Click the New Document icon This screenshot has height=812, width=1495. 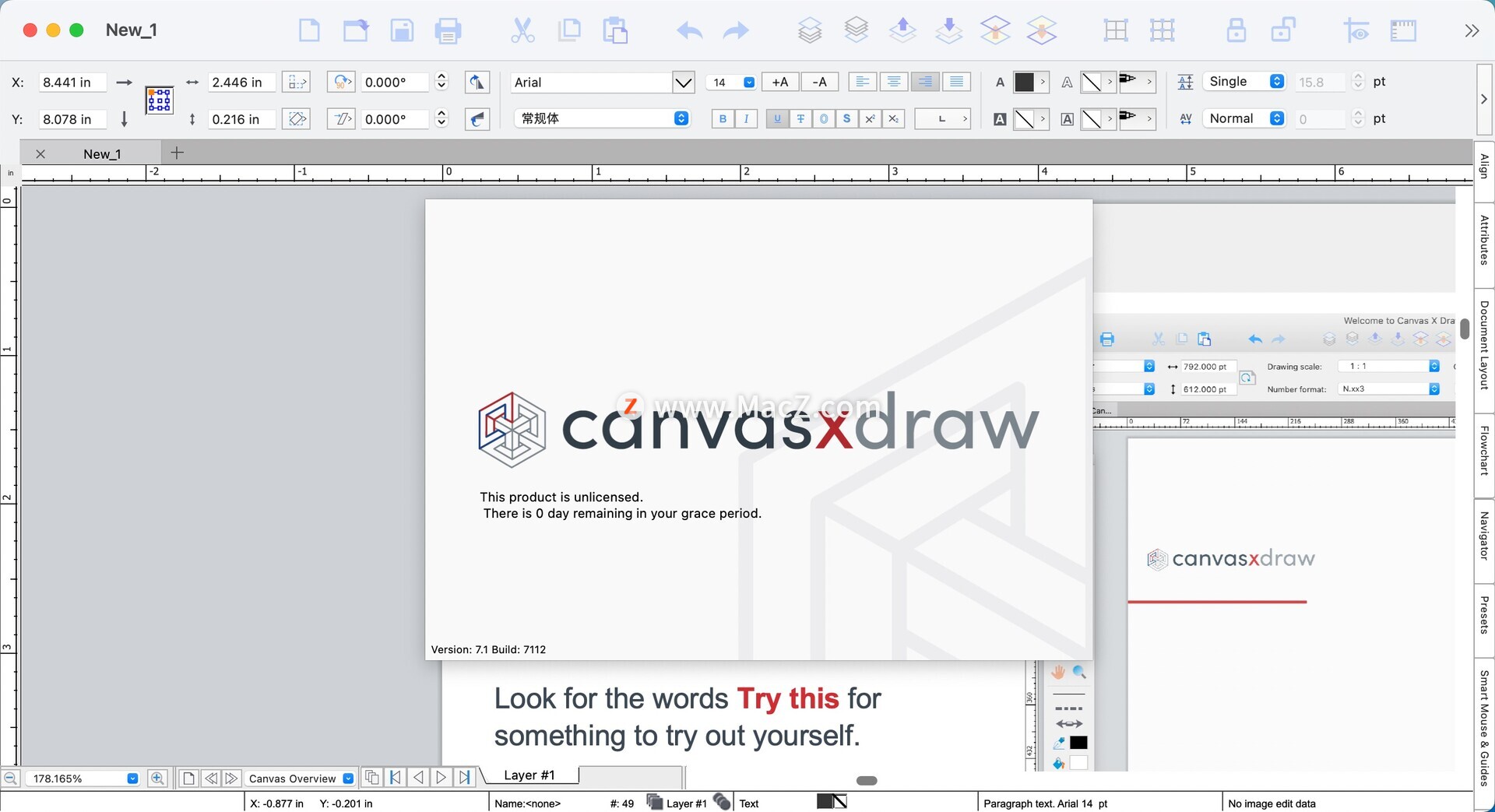click(x=309, y=31)
